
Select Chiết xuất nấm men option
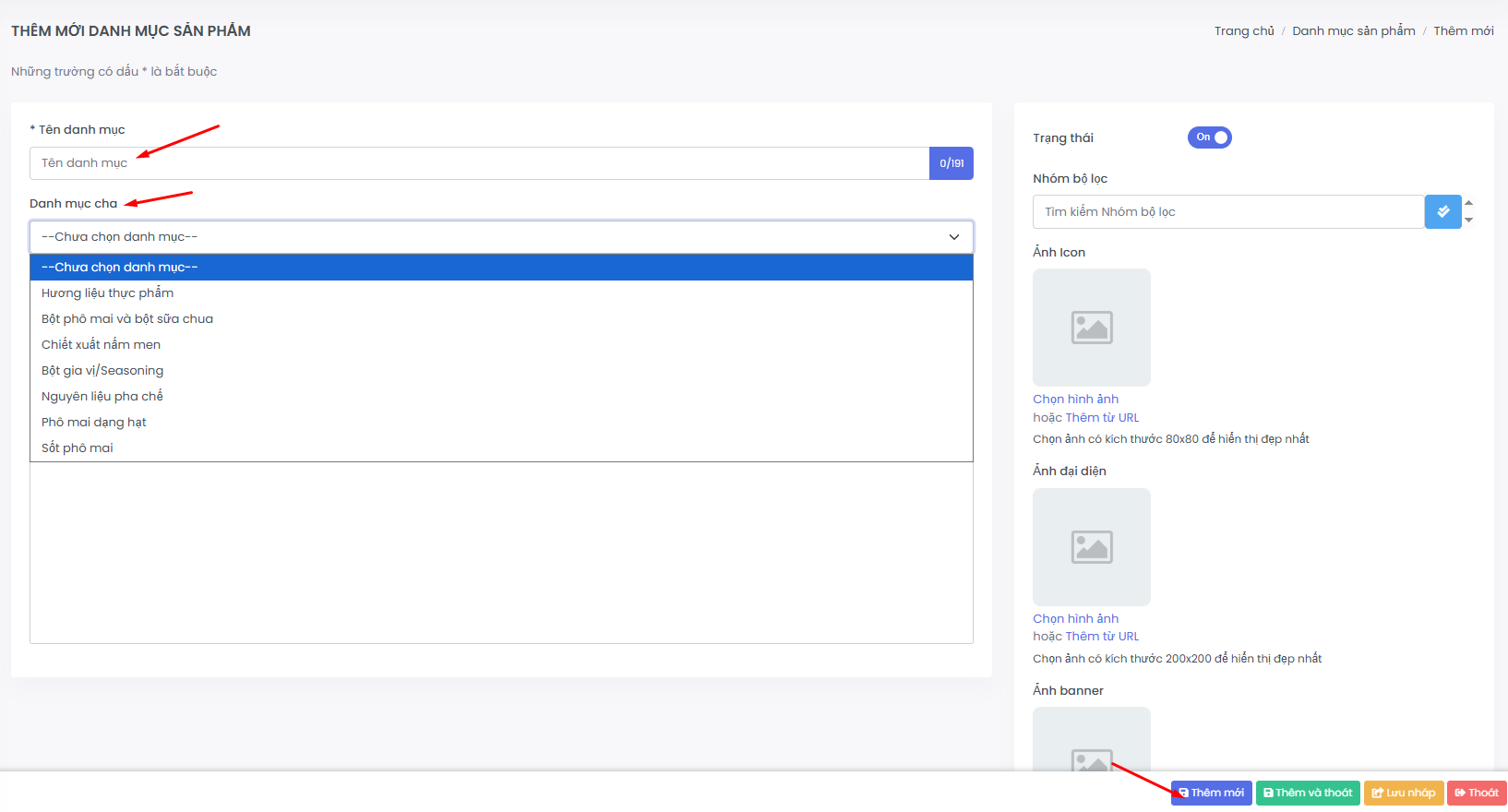pos(101,345)
